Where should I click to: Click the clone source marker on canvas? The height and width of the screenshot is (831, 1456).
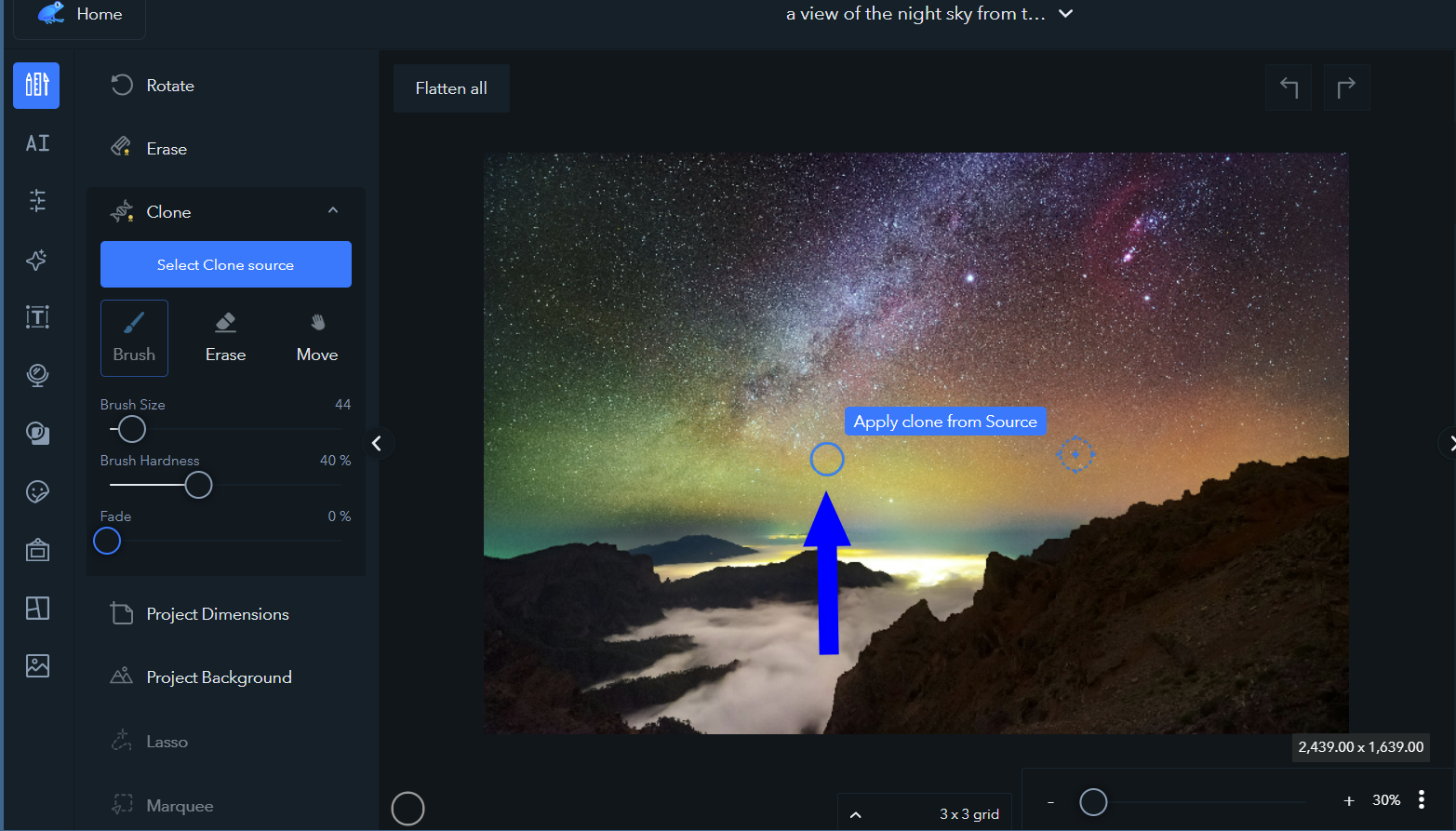pos(1075,454)
